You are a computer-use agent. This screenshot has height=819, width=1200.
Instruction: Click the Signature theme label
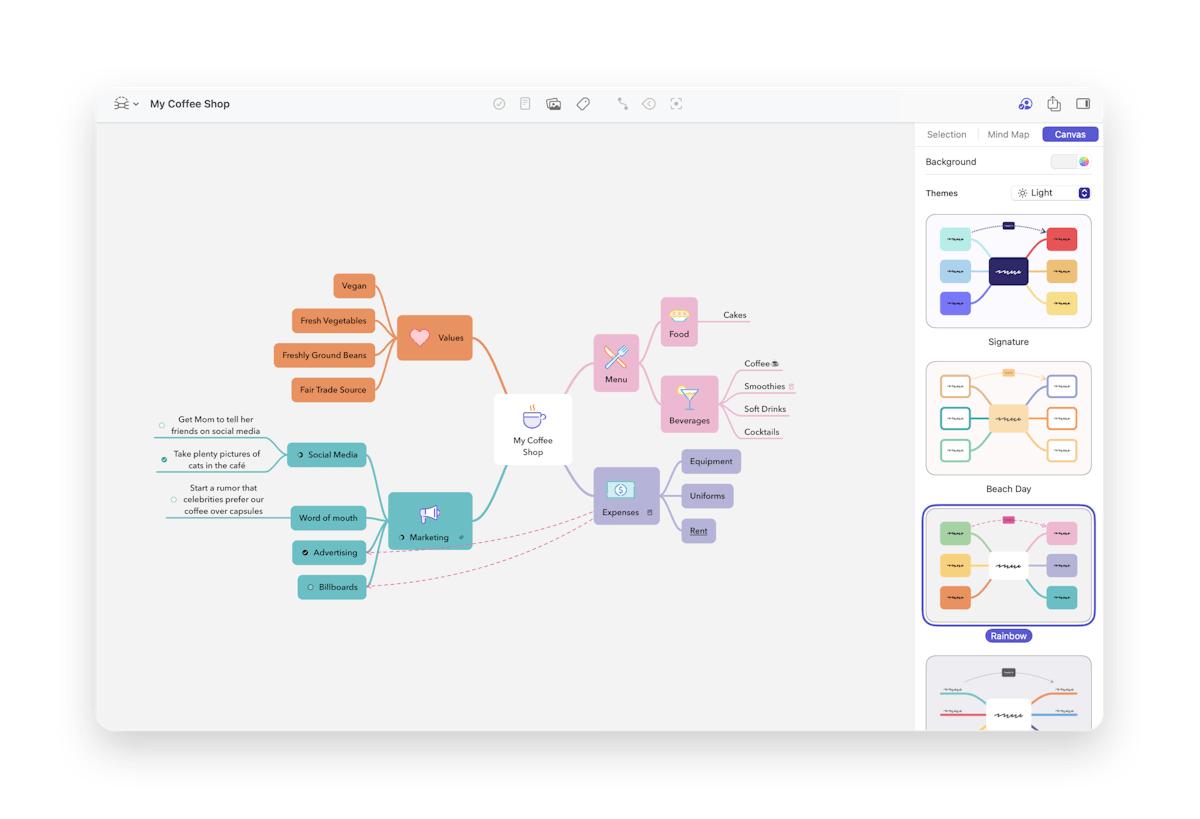click(x=1008, y=342)
